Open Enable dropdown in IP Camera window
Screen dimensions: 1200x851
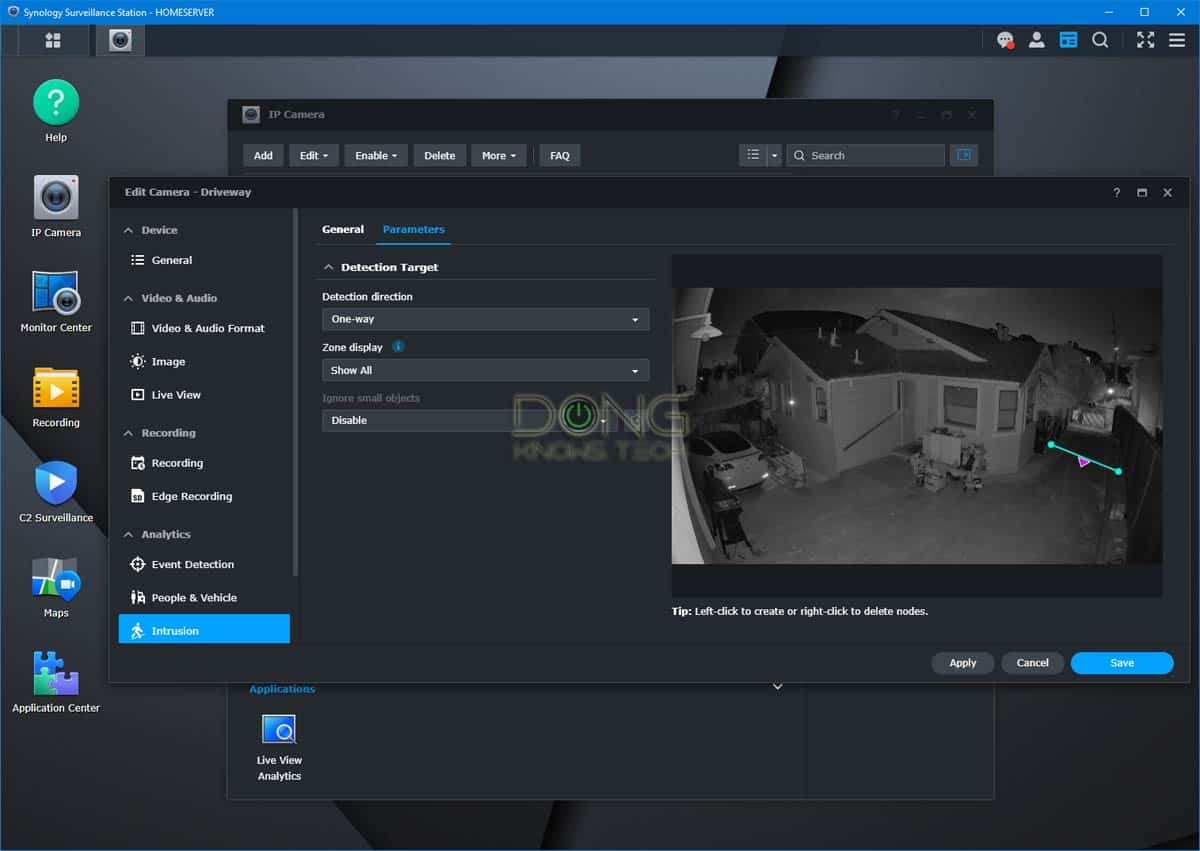tap(376, 155)
